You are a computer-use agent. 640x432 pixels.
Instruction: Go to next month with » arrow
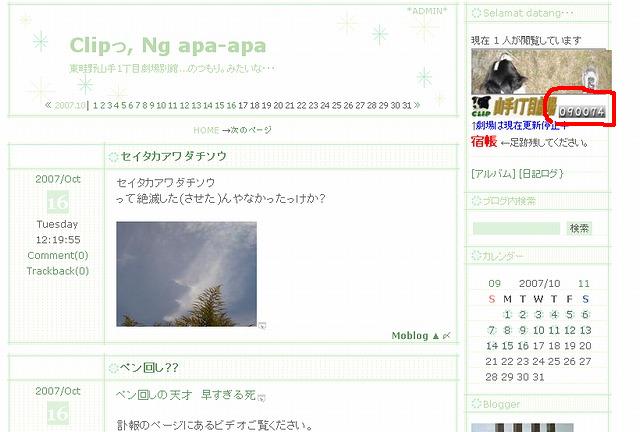tap(417, 105)
